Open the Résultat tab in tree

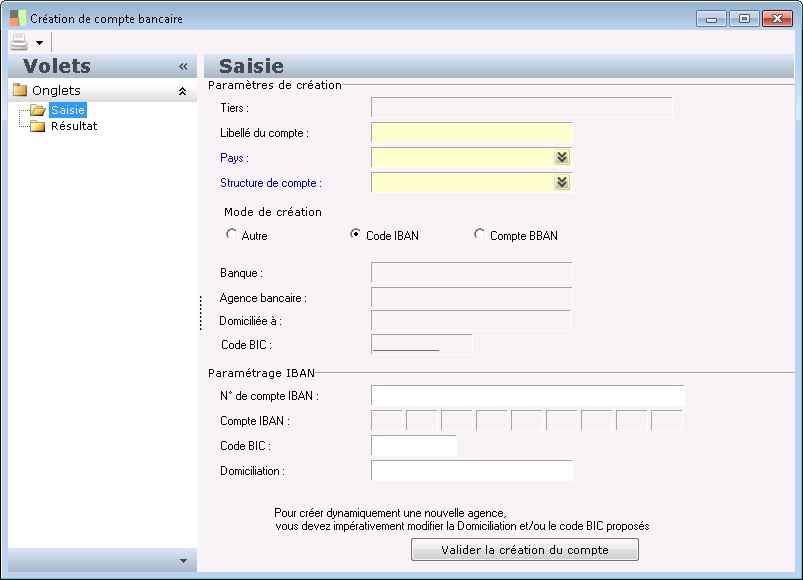click(x=74, y=126)
